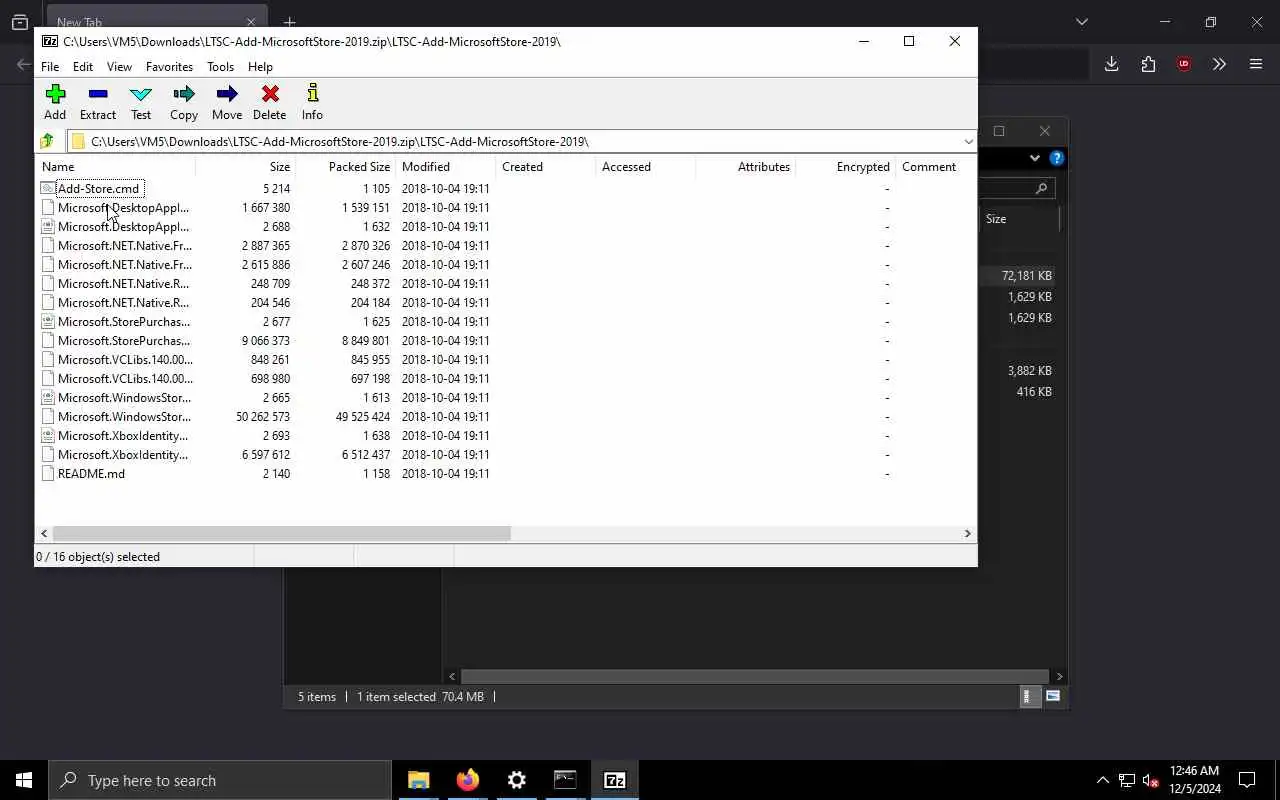
Task: Click Explorer window's help question mark icon
Action: 1056,158
